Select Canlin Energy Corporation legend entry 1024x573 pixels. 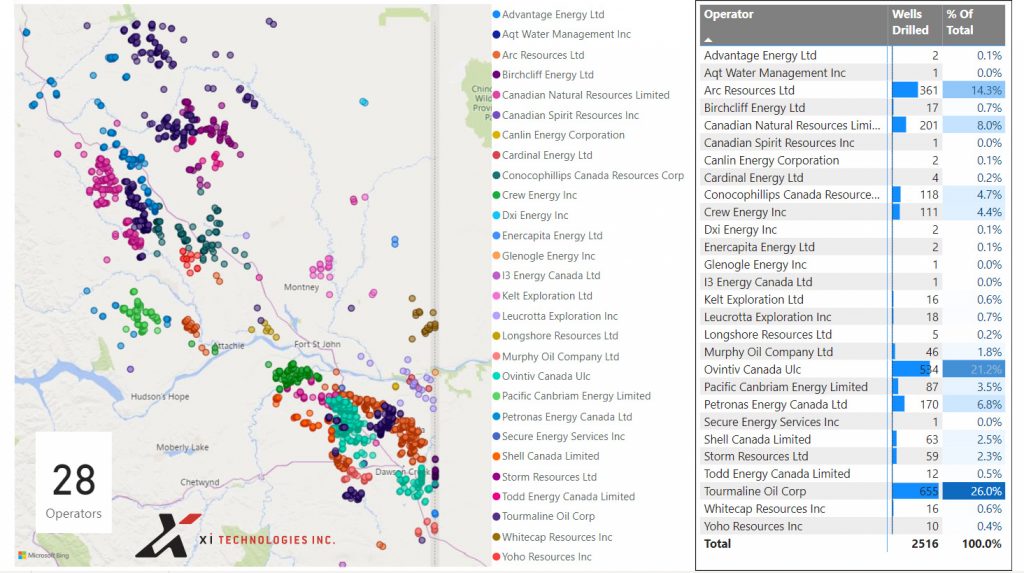[x=558, y=135]
